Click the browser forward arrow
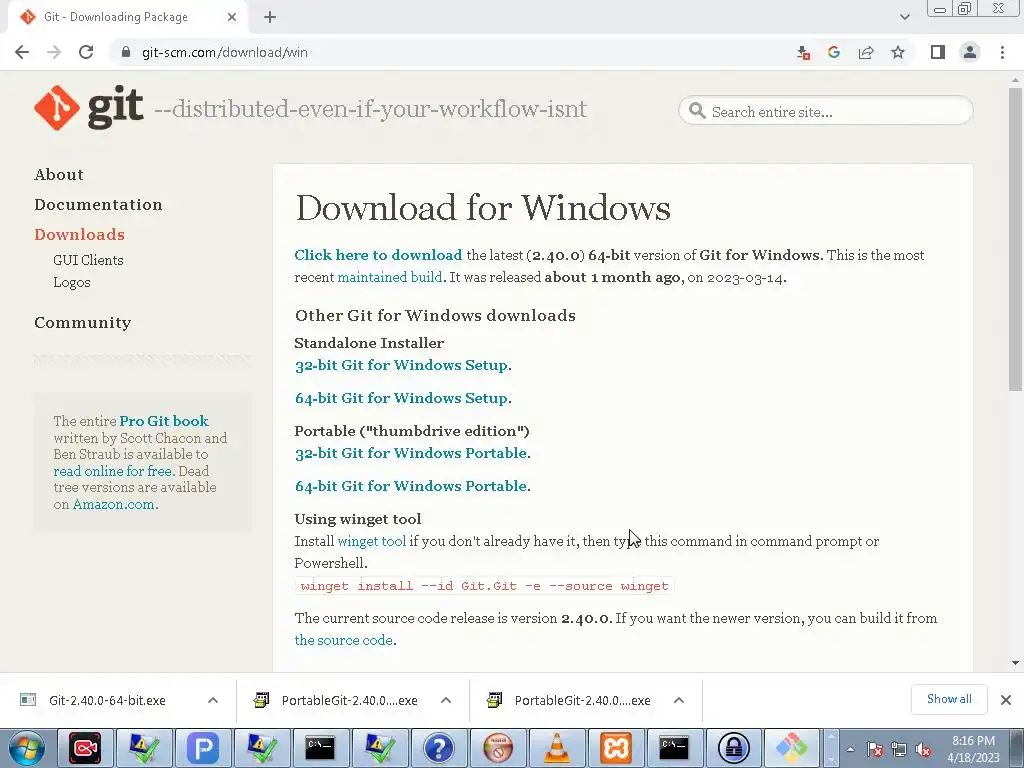 54,52
